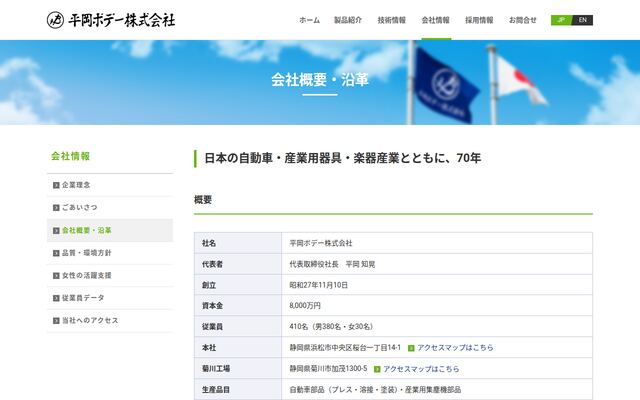The height and width of the screenshot is (400, 640).
Task: Click the address 静岡県浜松市中央区桜台一丁目14-1
Action: pyautogui.click(x=345, y=348)
